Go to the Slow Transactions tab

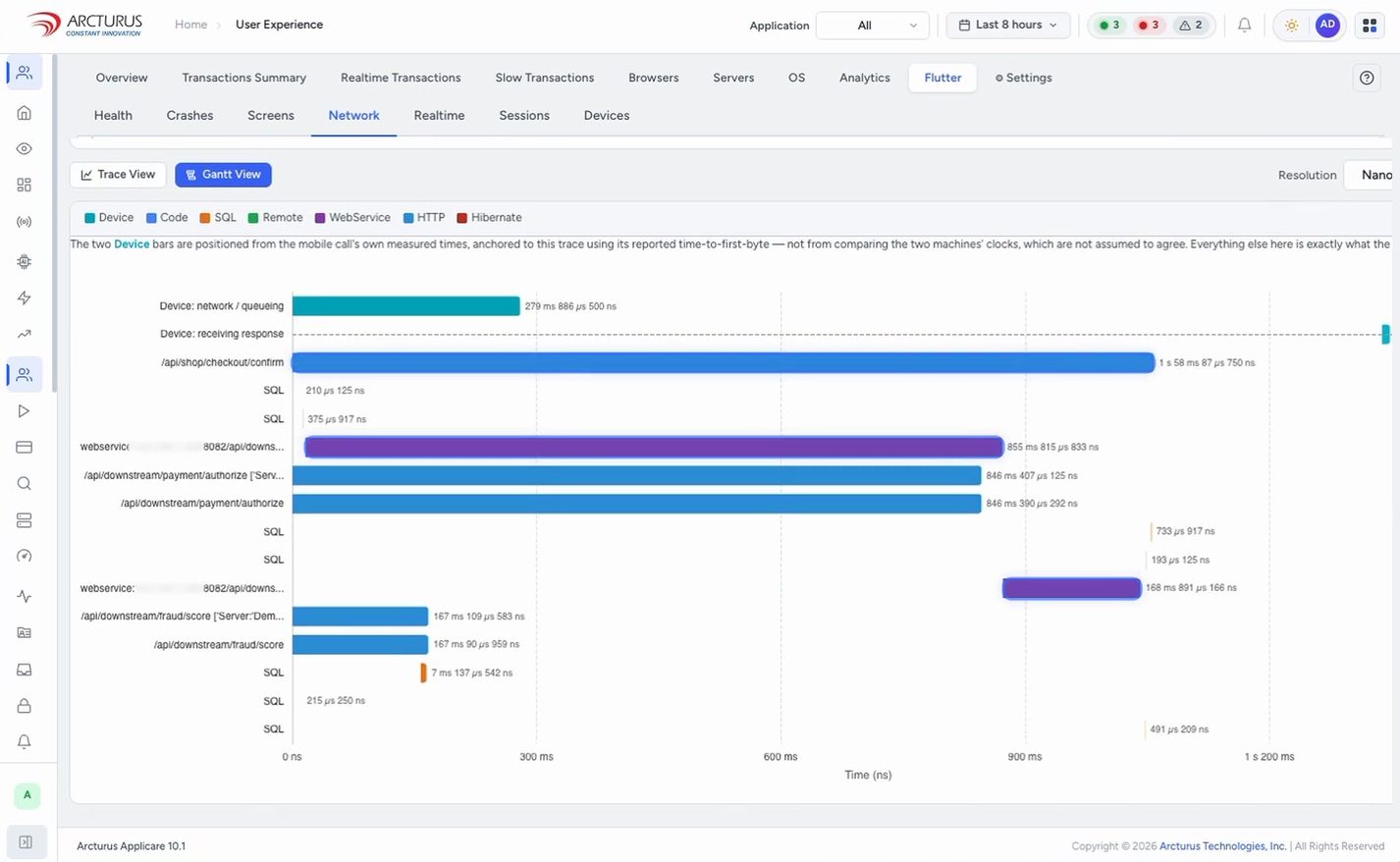[545, 78]
